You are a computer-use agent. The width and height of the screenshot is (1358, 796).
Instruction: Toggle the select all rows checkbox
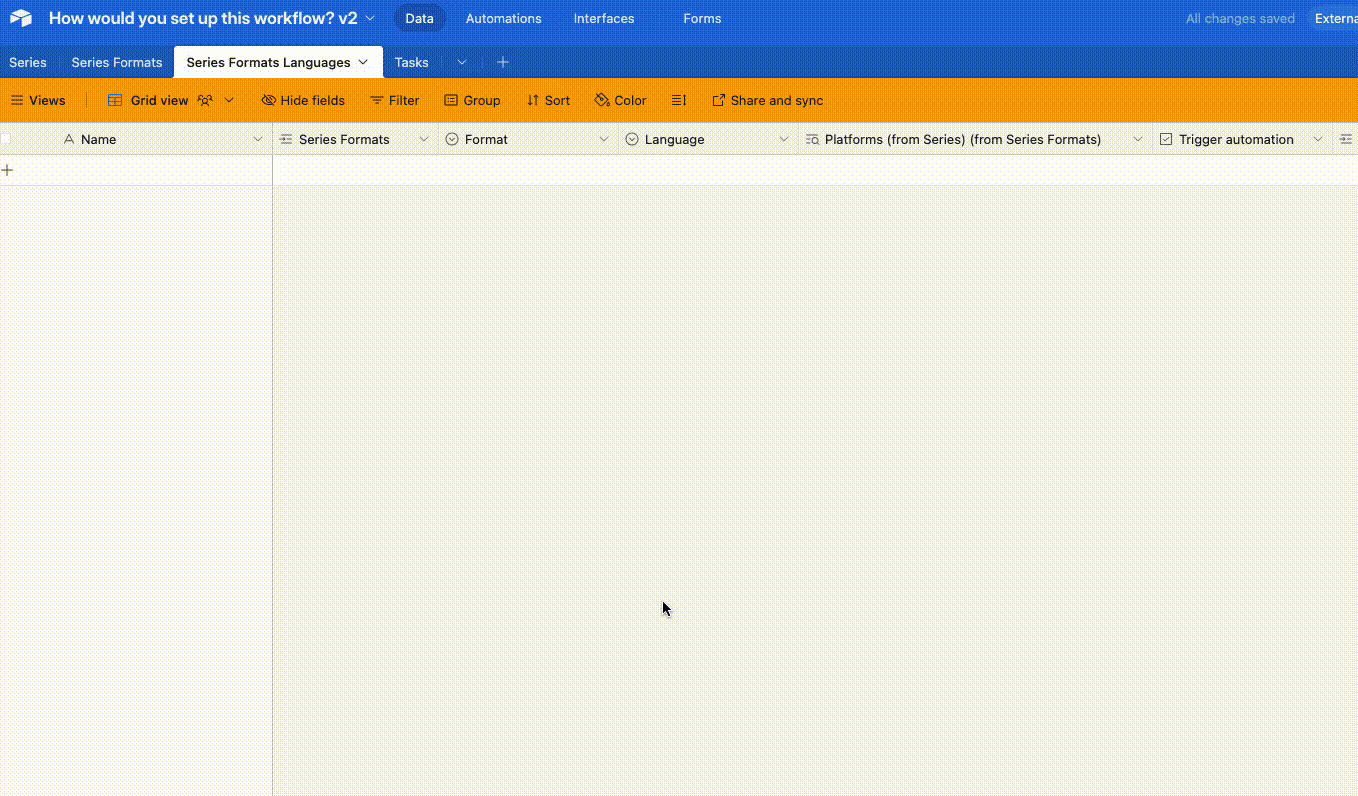click(x=6, y=139)
